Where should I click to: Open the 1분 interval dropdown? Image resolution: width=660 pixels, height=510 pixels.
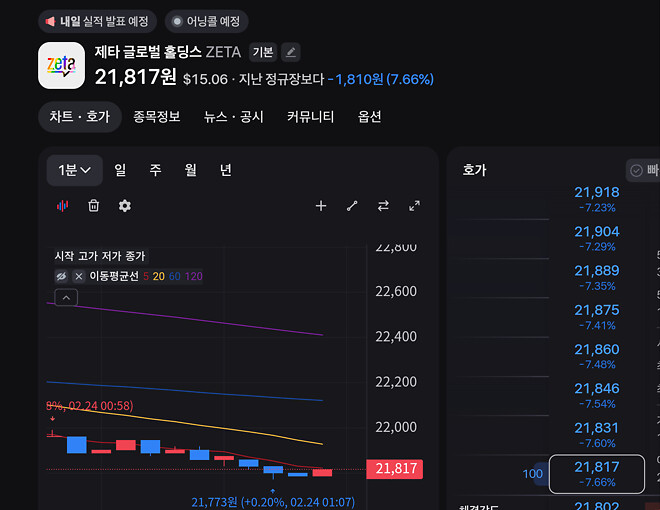(x=75, y=170)
